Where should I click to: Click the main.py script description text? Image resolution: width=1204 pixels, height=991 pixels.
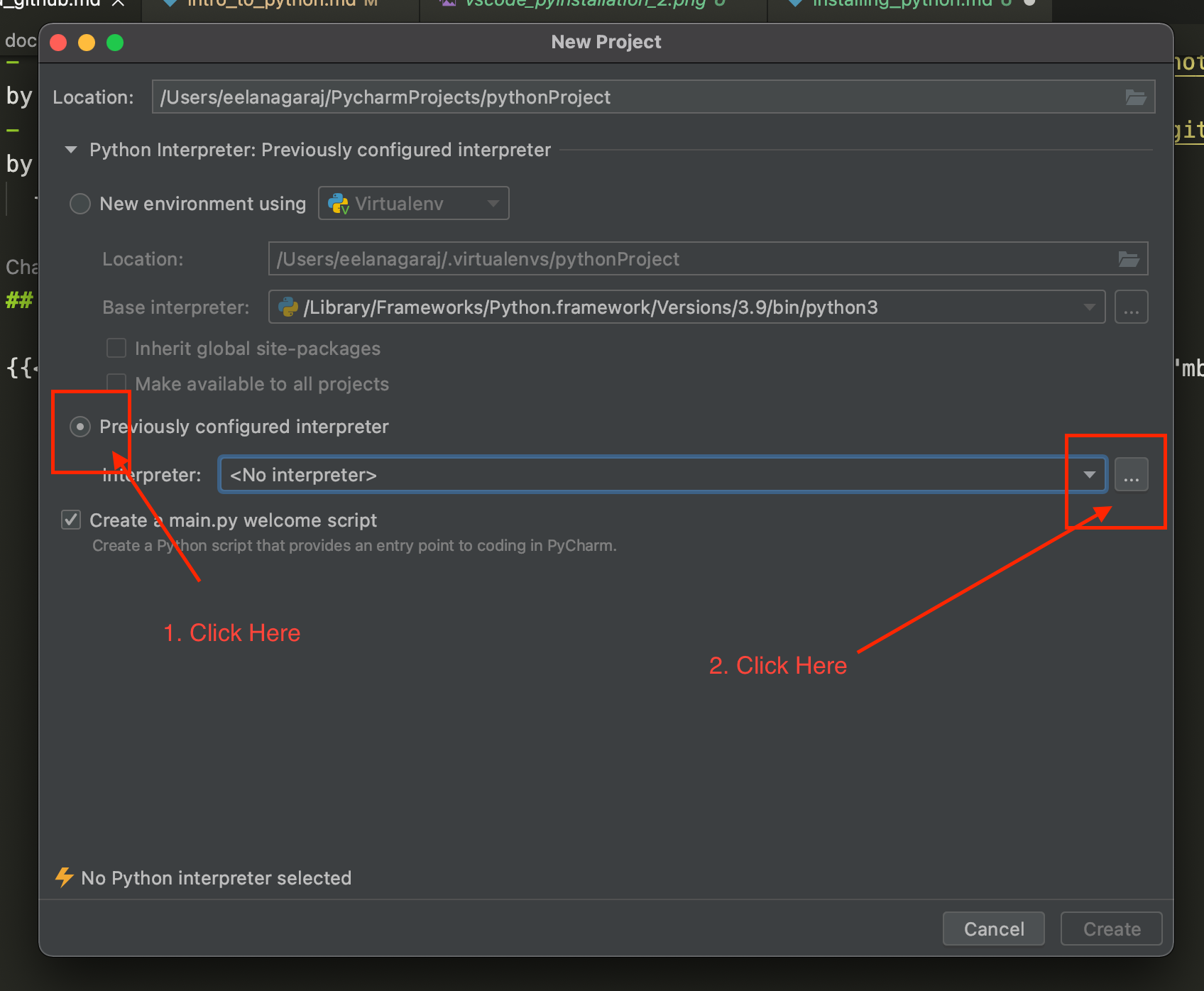pos(354,545)
